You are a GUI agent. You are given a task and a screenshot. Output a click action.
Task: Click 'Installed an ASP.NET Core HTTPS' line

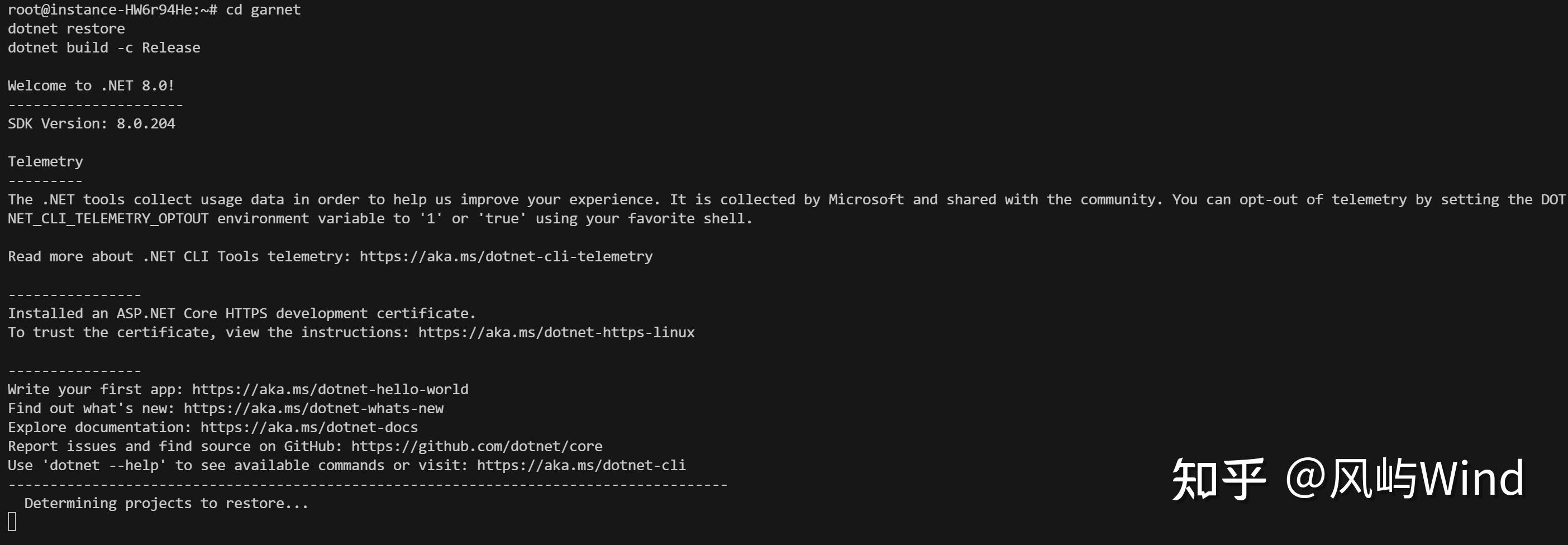tap(242, 314)
